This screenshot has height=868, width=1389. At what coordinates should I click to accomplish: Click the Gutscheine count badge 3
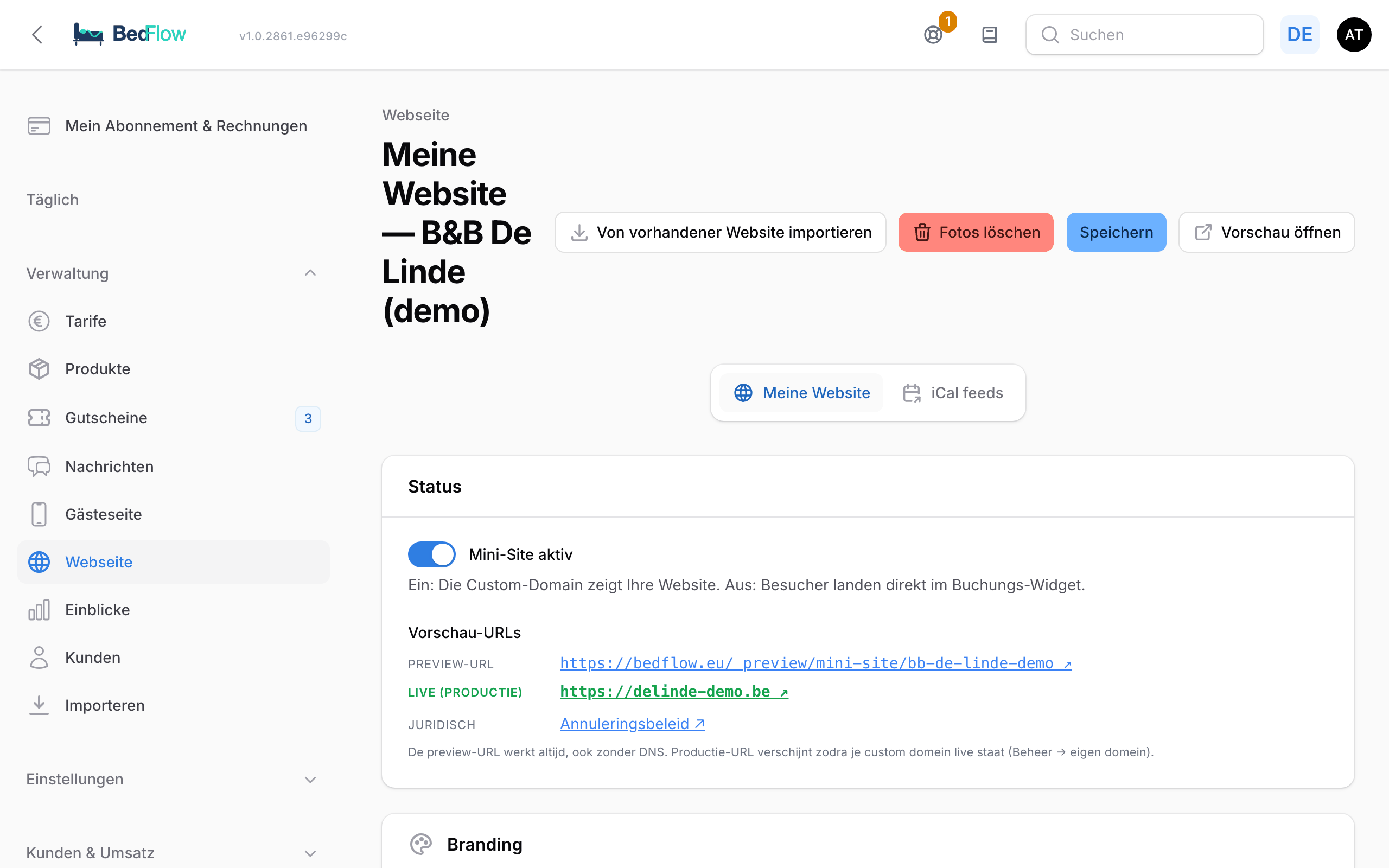pyautogui.click(x=308, y=418)
